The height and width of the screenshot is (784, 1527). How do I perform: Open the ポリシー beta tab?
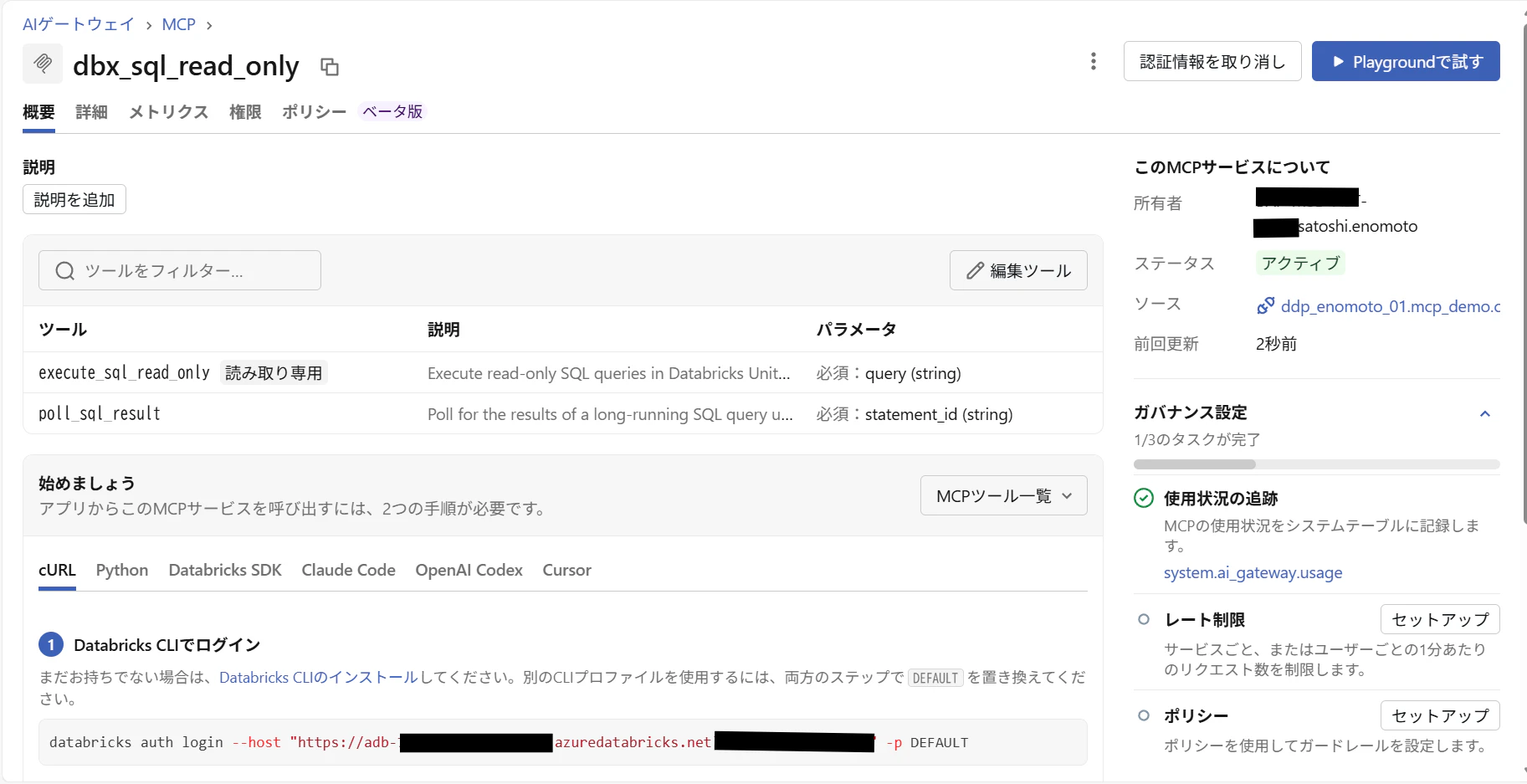(x=314, y=112)
